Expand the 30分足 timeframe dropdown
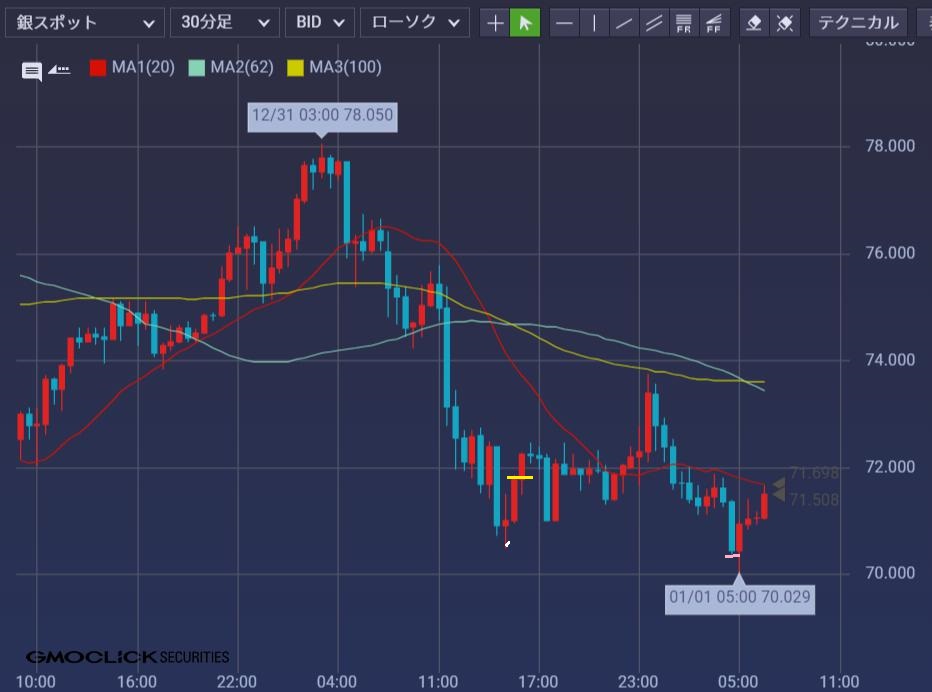 pos(225,23)
